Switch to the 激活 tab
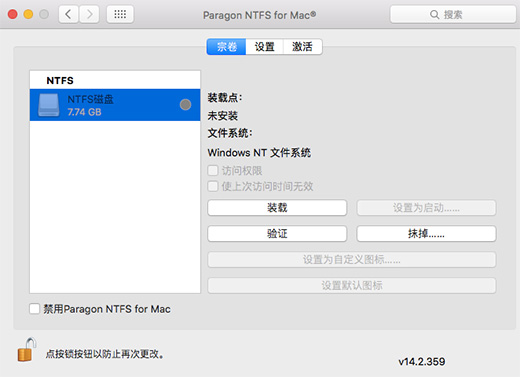 coord(302,47)
